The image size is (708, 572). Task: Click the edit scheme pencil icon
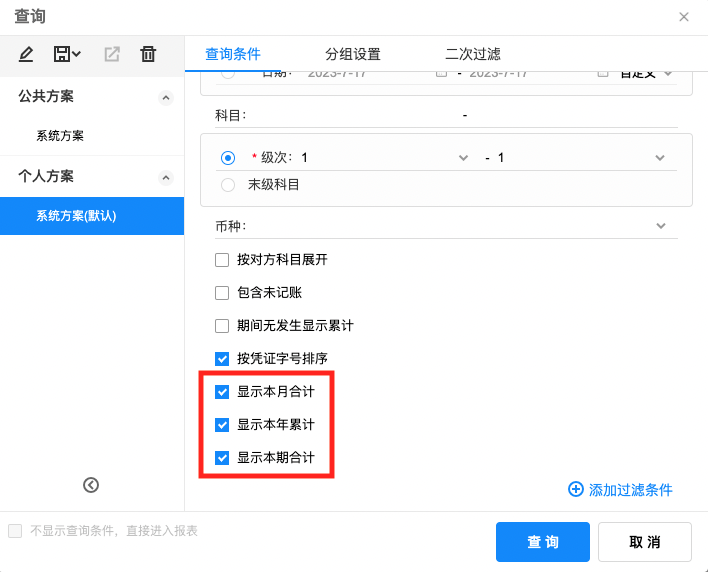point(26,54)
